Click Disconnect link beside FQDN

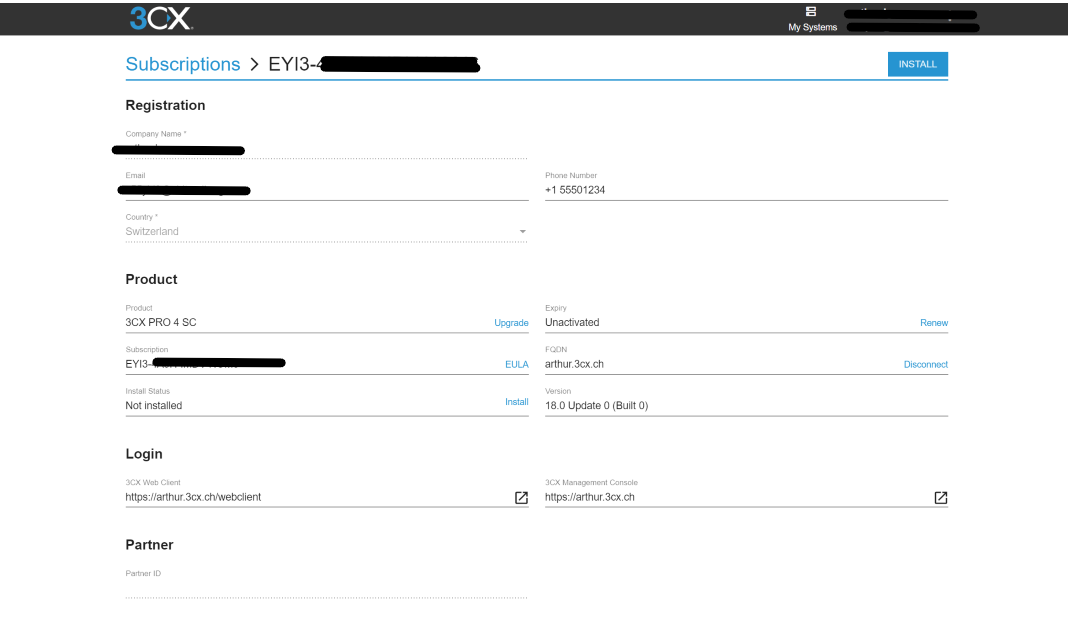[926, 364]
